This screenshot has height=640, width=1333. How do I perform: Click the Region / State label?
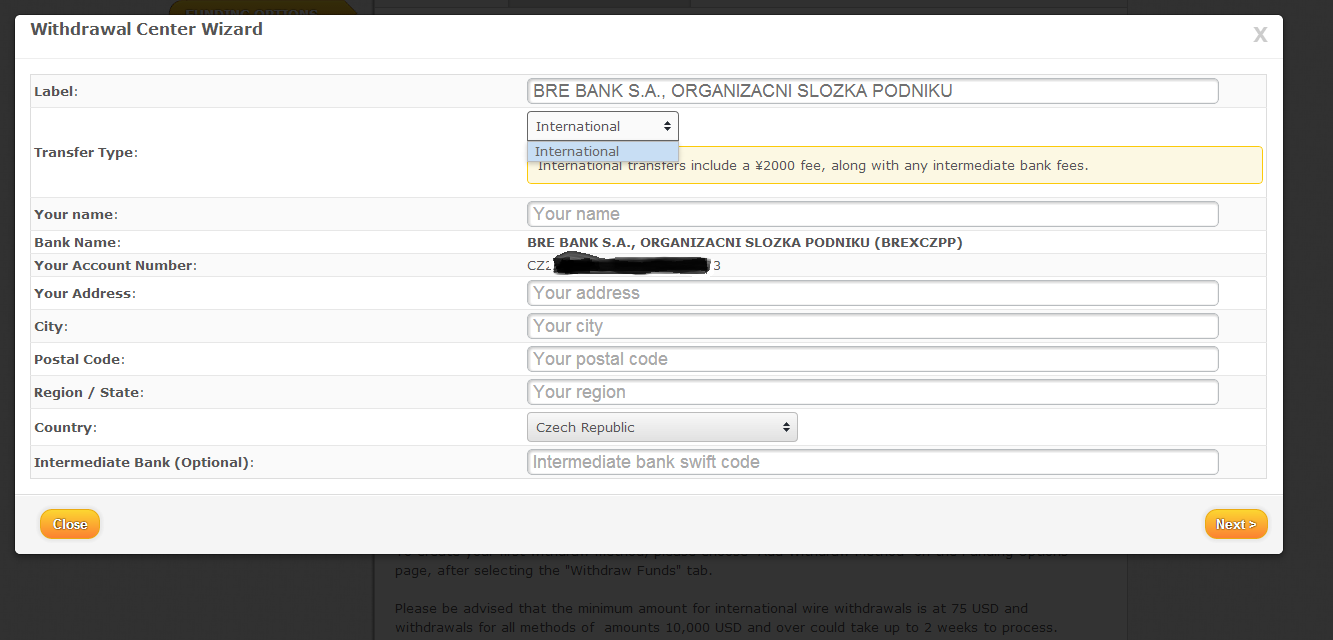coord(89,392)
